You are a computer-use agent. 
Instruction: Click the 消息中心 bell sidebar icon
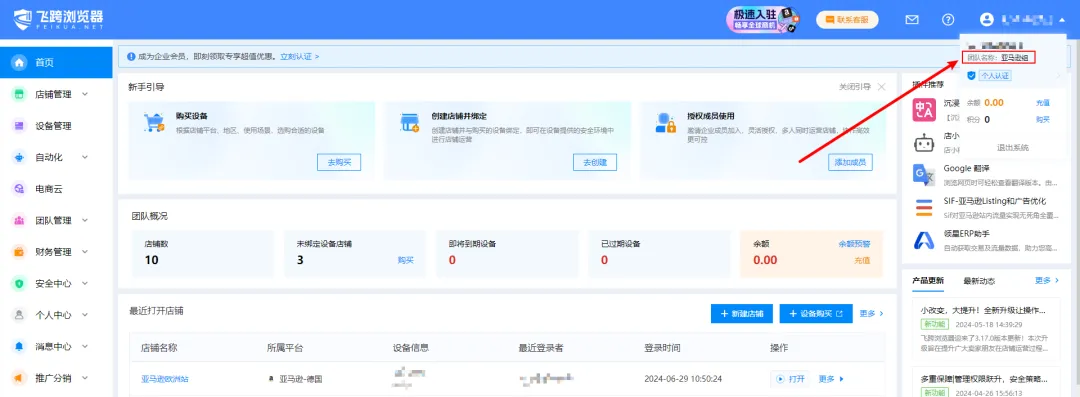coord(19,346)
